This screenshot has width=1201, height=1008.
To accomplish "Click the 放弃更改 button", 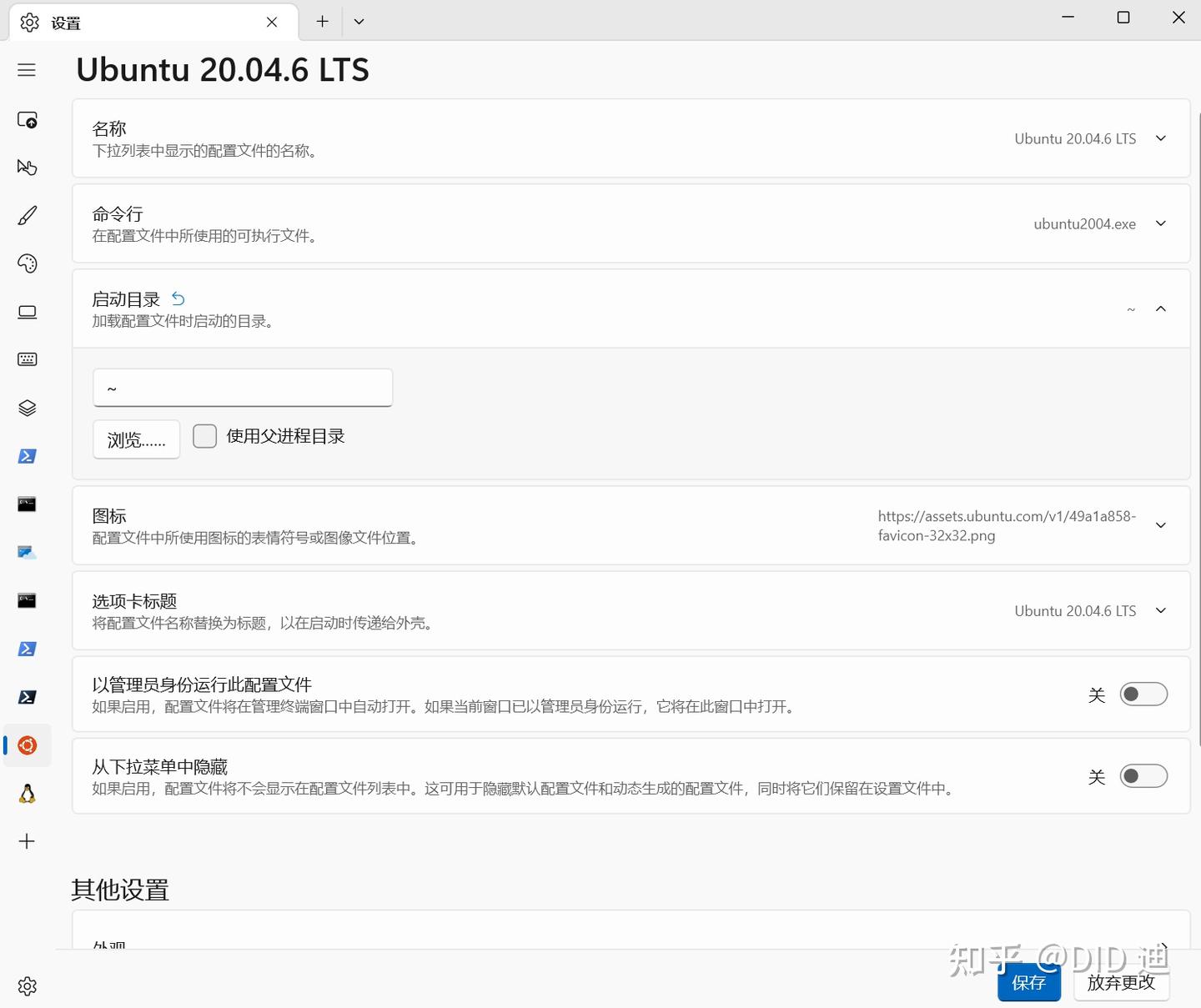I will (x=1121, y=984).
